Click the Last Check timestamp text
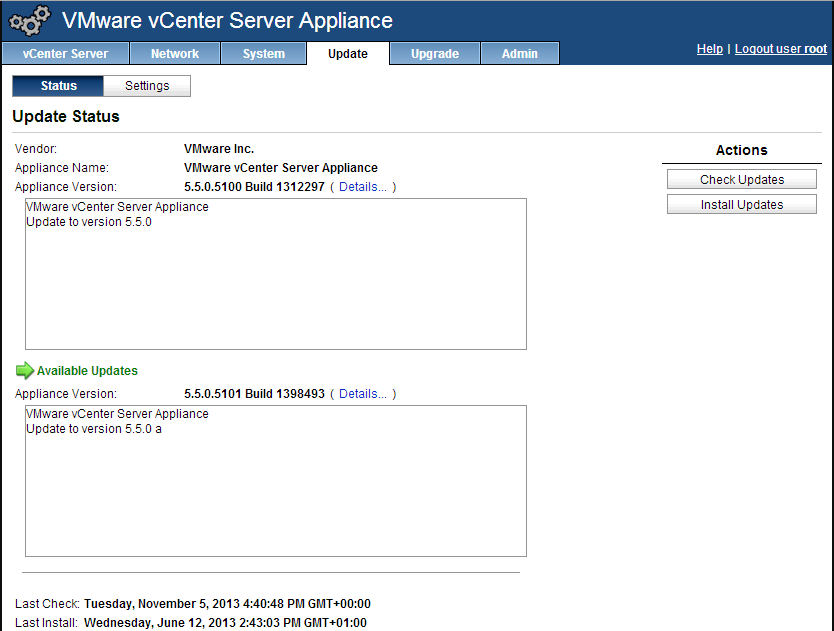834x631 pixels. (227, 604)
